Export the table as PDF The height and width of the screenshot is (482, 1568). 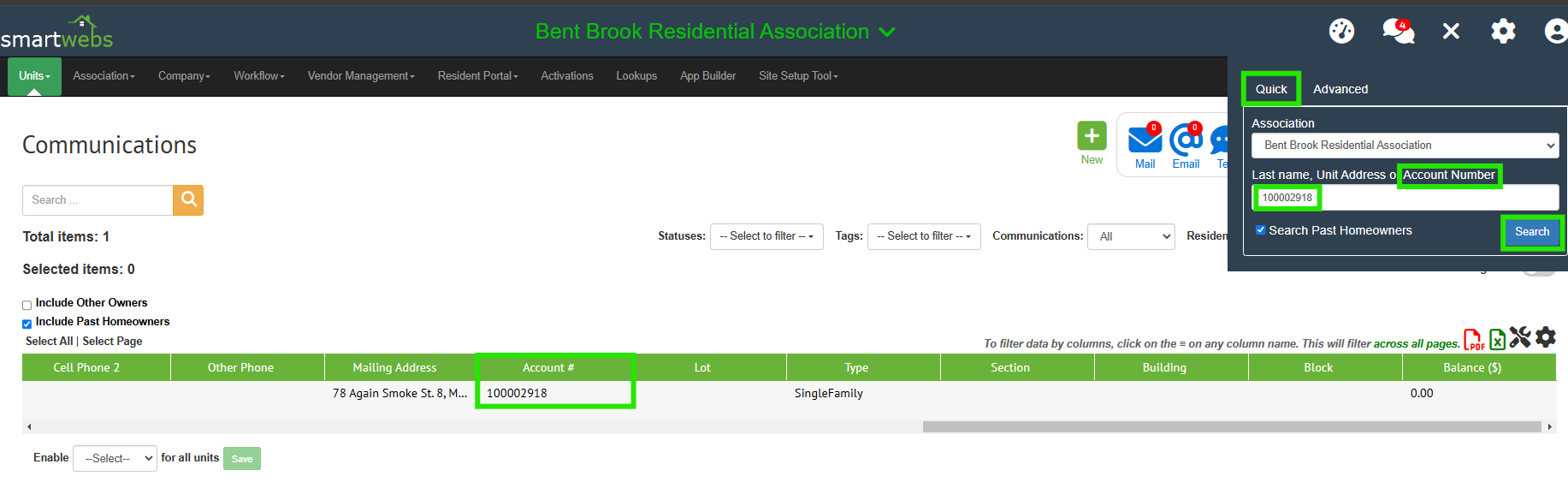(x=1474, y=339)
